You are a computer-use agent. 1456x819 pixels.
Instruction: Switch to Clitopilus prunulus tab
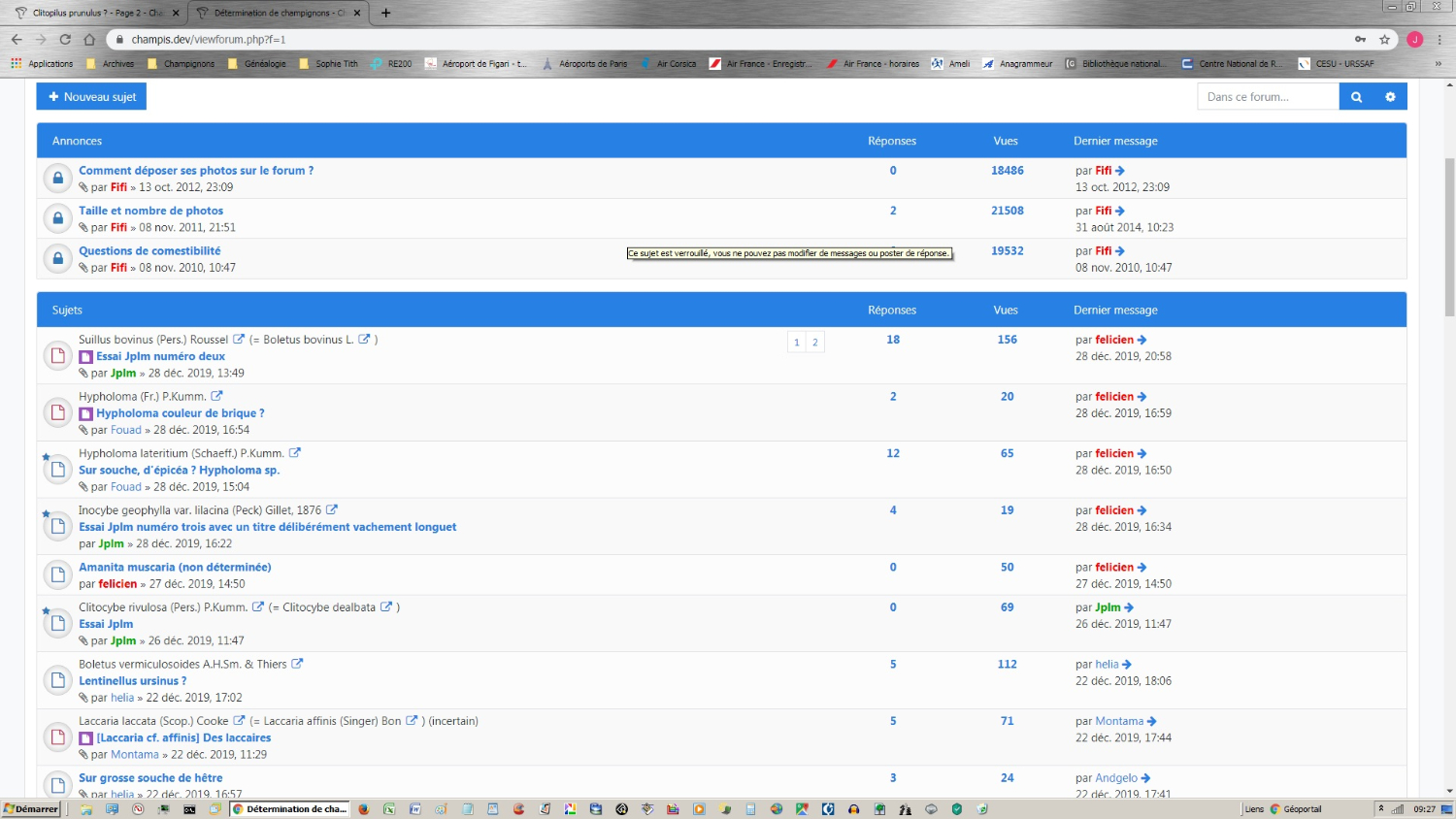pyautogui.click(x=97, y=13)
